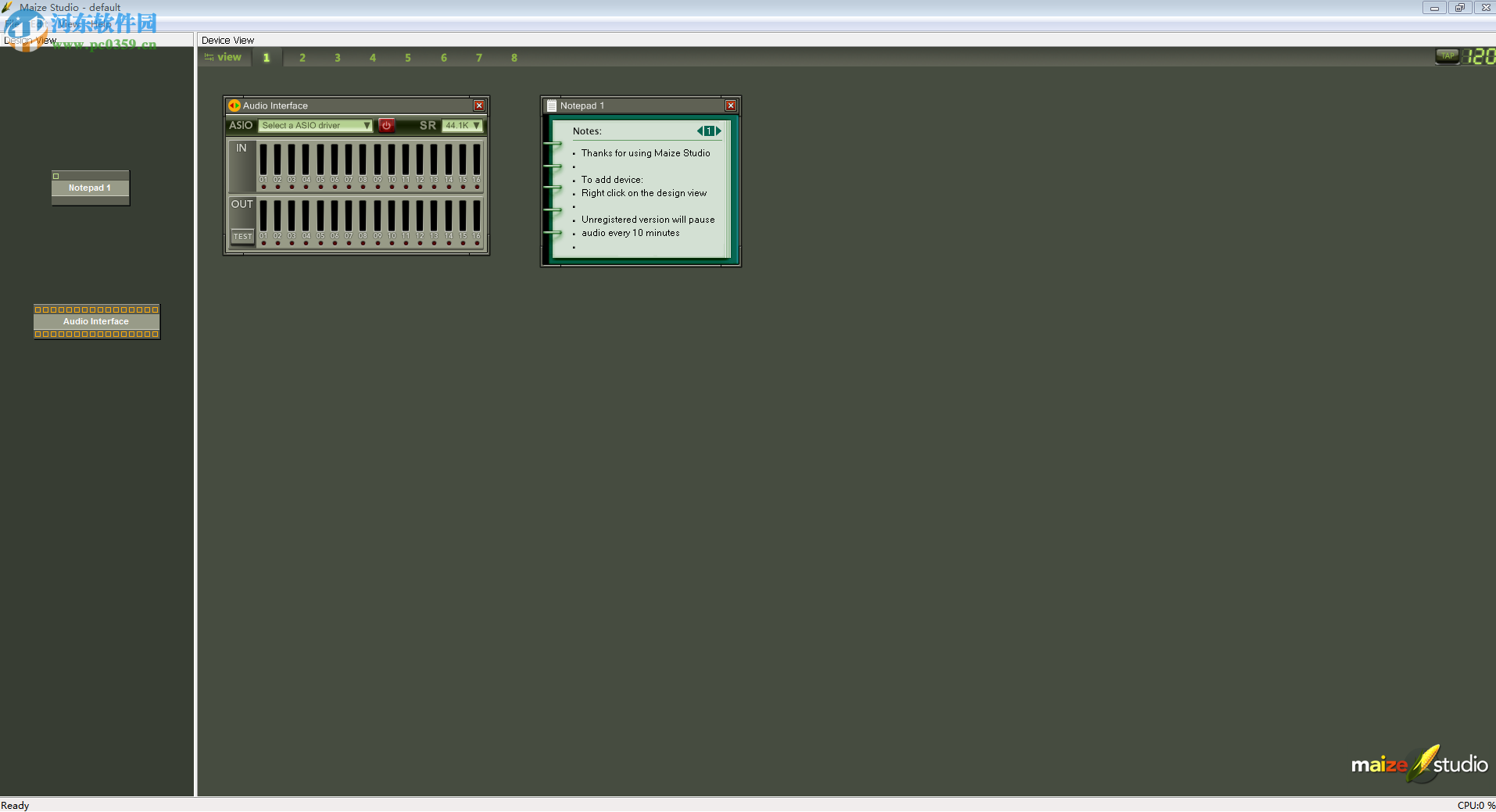Click the Maize Studio app icon in title bar

click(x=8, y=7)
